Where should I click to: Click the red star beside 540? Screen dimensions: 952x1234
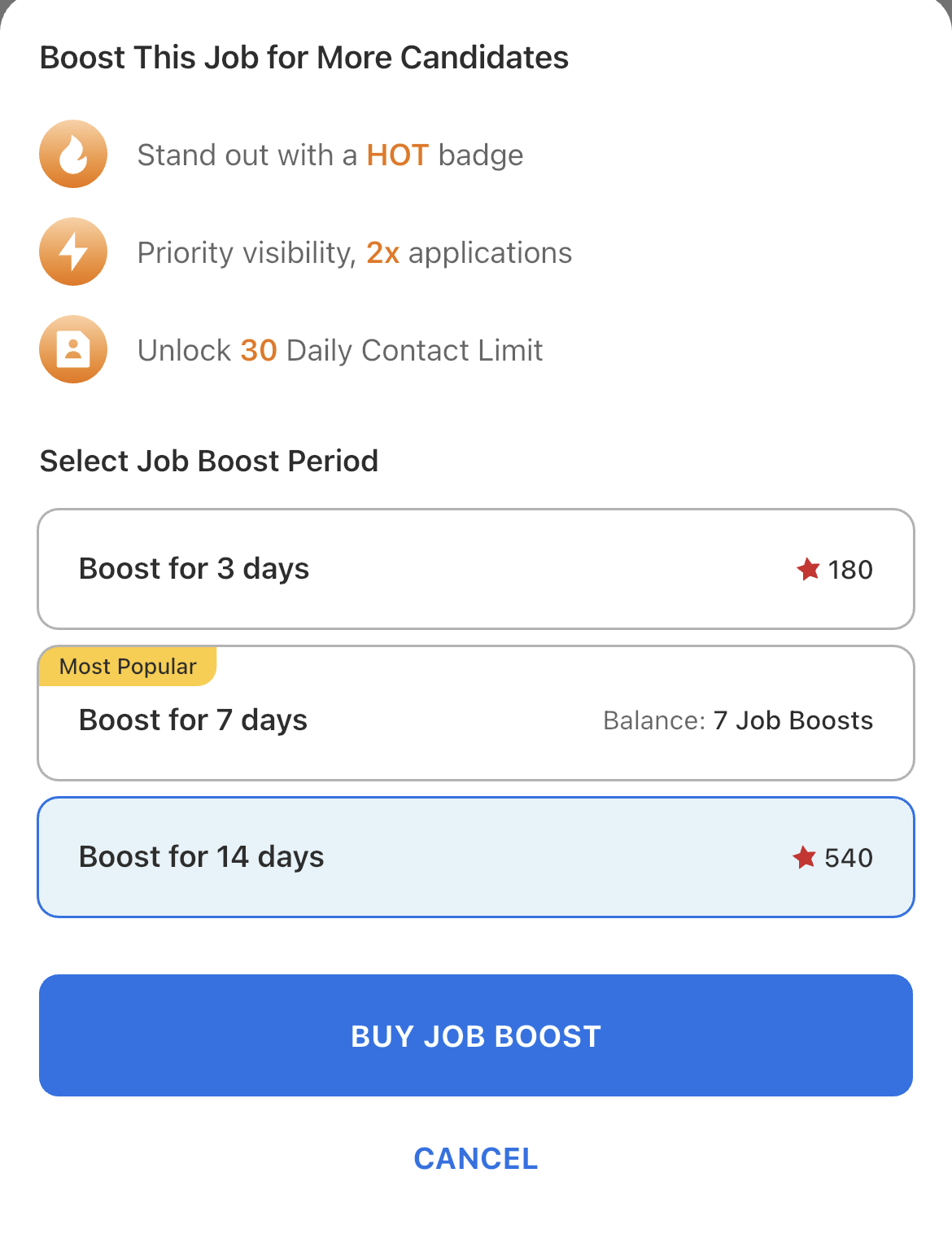pyautogui.click(x=804, y=857)
